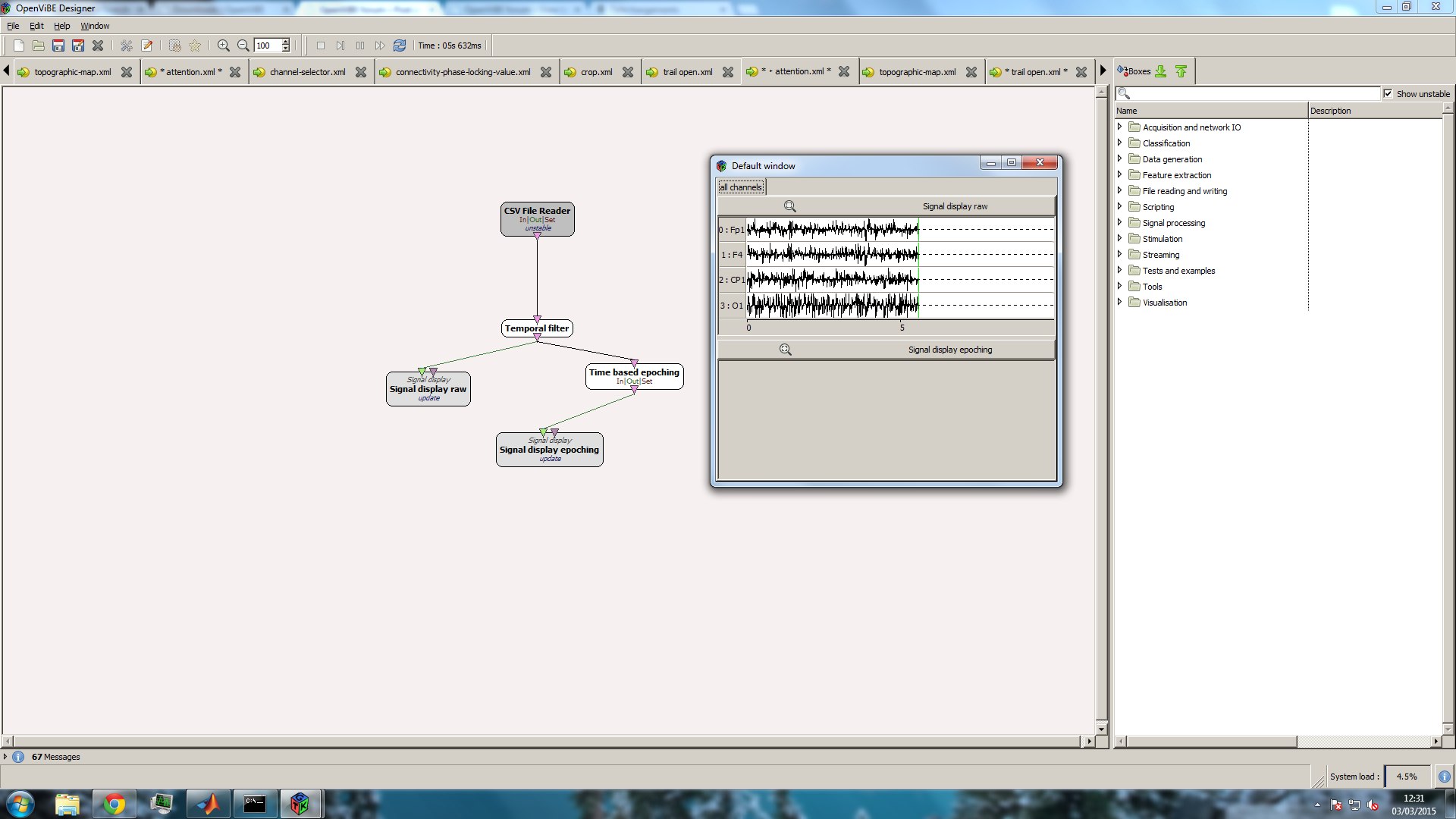Fast-forward the scenario
Viewport: 1456px width, 819px height.
tap(380, 45)
